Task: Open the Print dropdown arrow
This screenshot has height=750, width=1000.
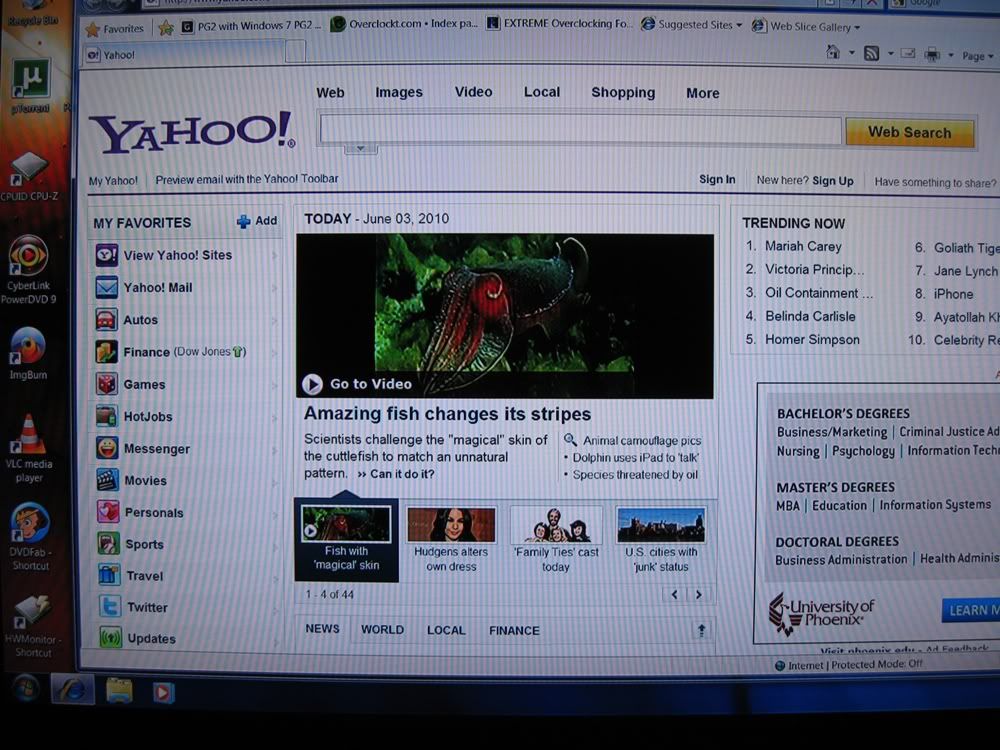Action: (950, 55)
